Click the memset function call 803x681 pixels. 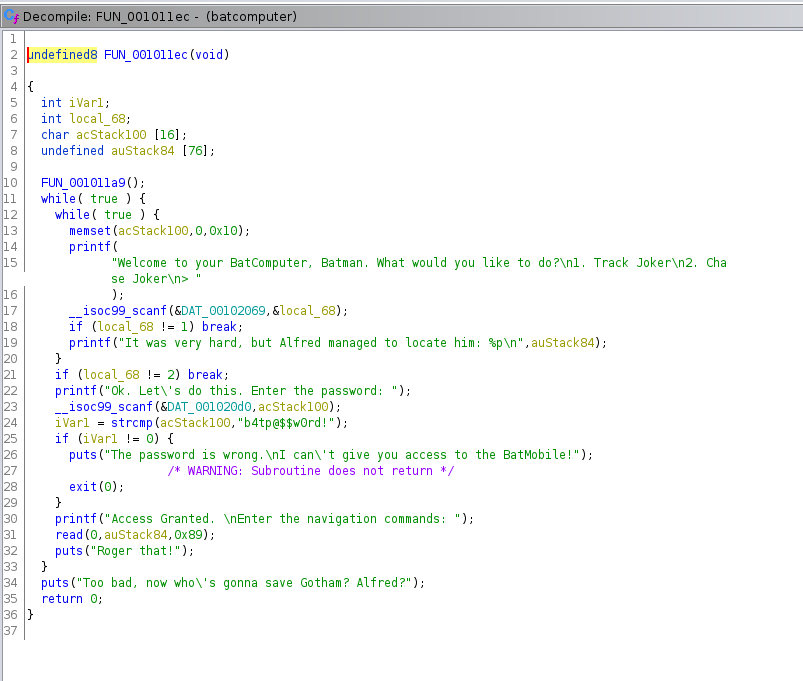pos(90,230)
